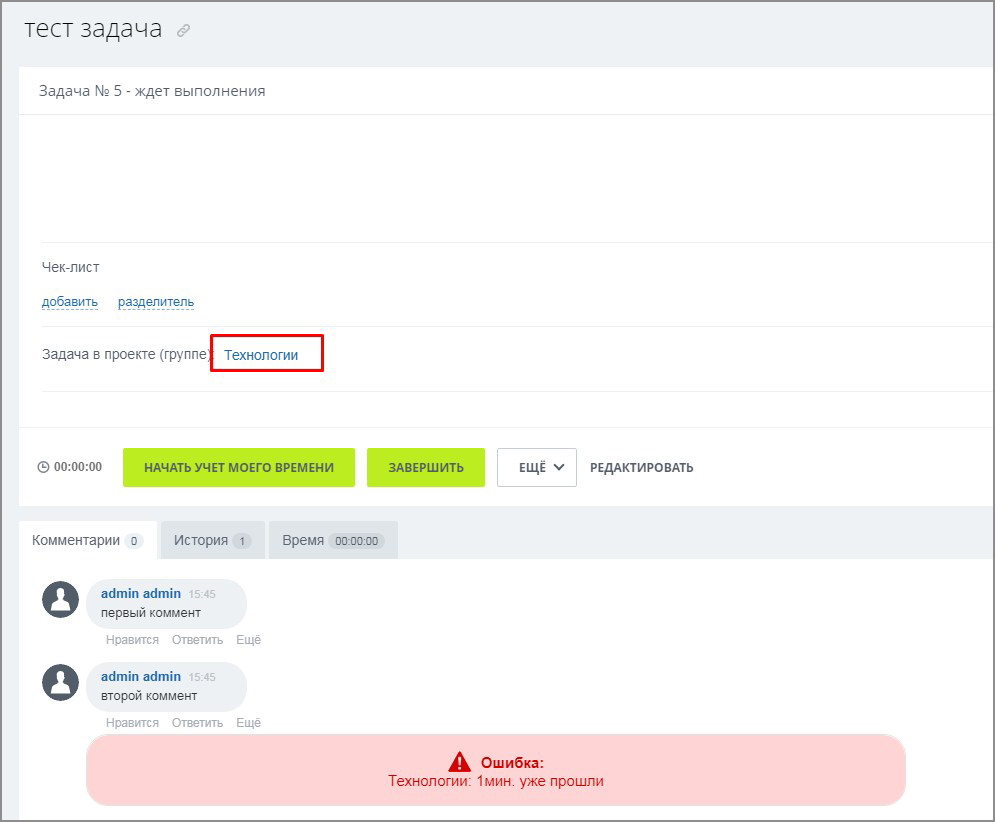Viewport: 995px width, 822px height.
Task: Insert a разделитель in the checklist
Action: tap(156, 302)
